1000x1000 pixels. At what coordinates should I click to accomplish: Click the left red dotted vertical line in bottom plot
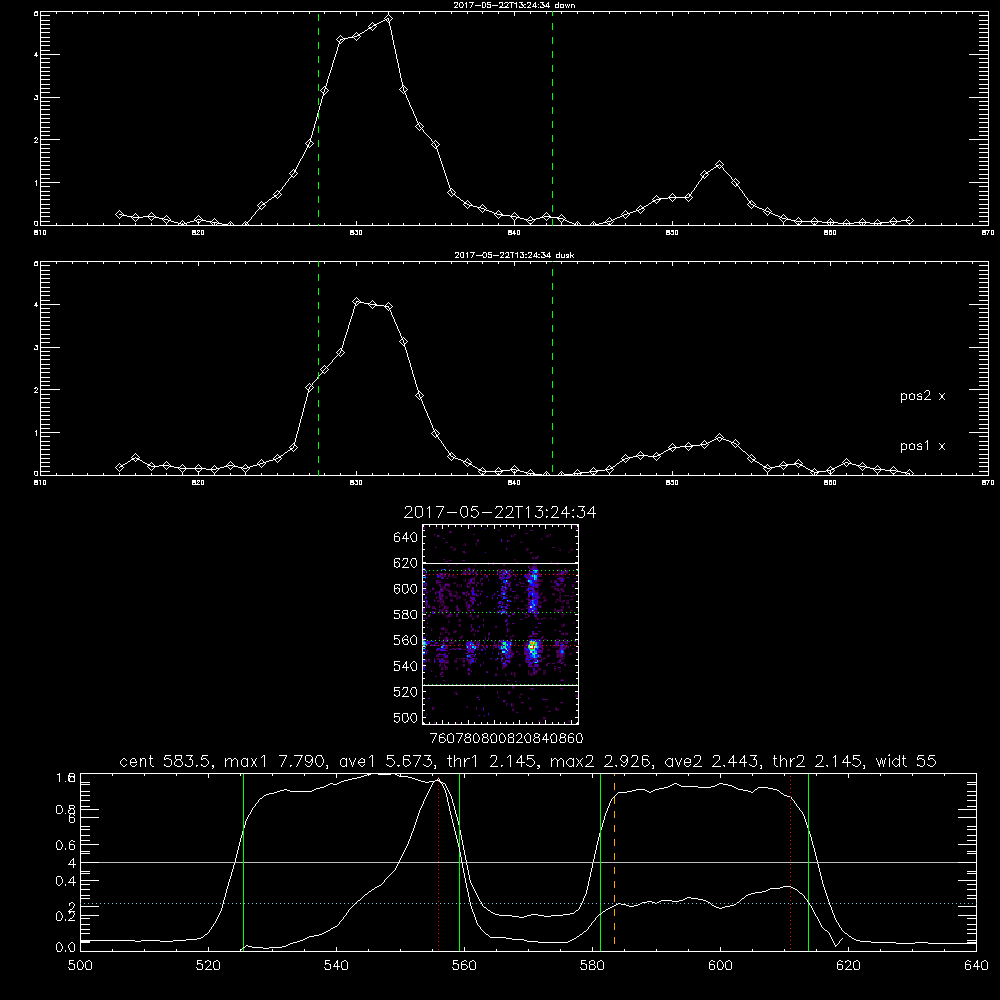(x=438, y=863)
